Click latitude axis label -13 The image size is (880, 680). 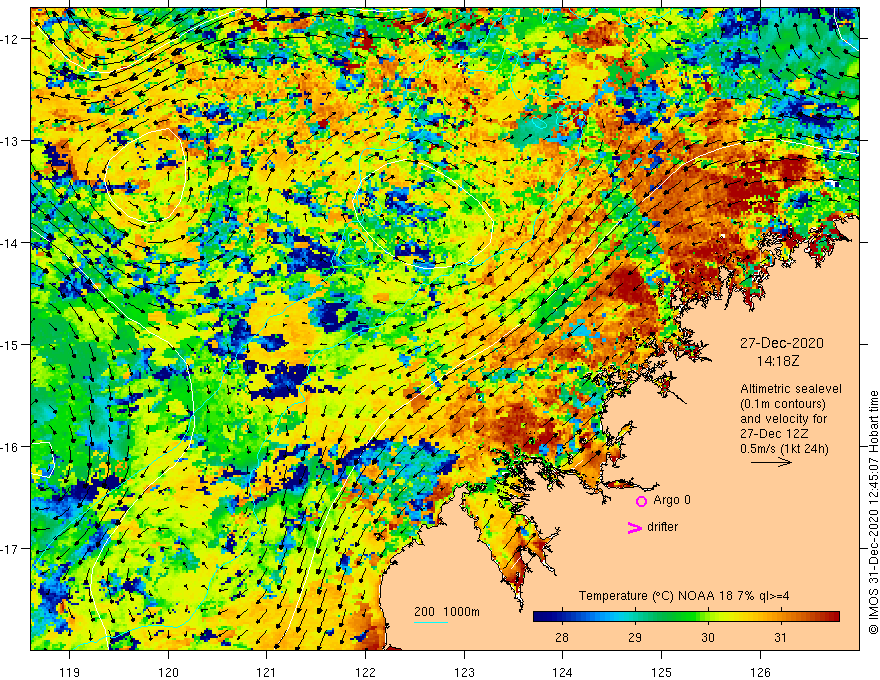click(11, 141)
